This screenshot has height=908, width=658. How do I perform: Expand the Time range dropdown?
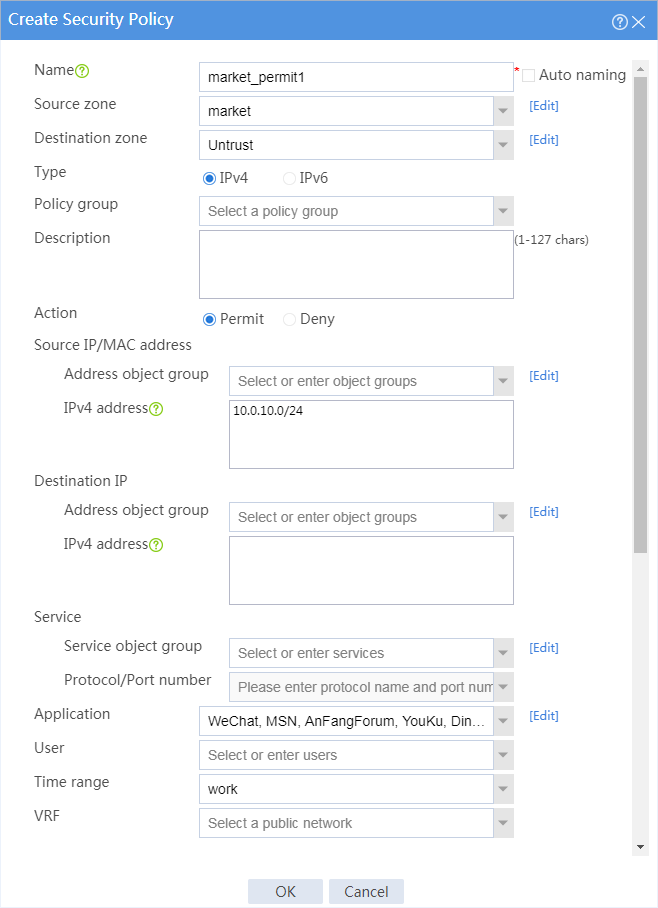(x=503, y=789)
